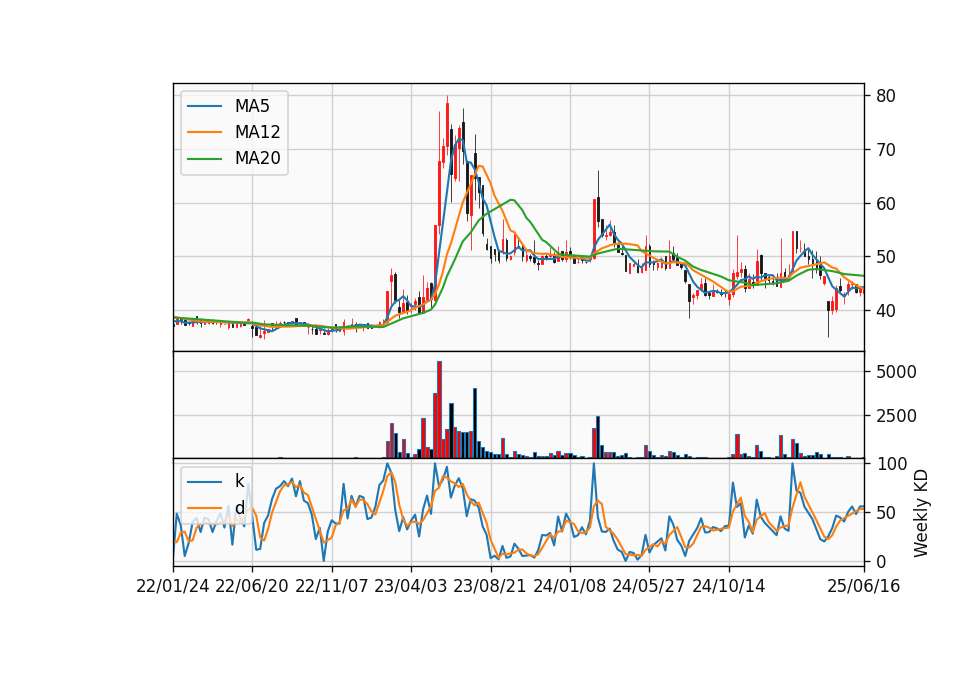Click the volume axis value 2500
The height and width of the screenshot is (690, 960).
click(x=896, y=416)
